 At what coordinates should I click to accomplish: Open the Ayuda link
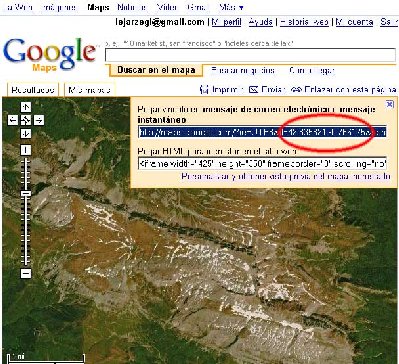[x=260, y=22]
